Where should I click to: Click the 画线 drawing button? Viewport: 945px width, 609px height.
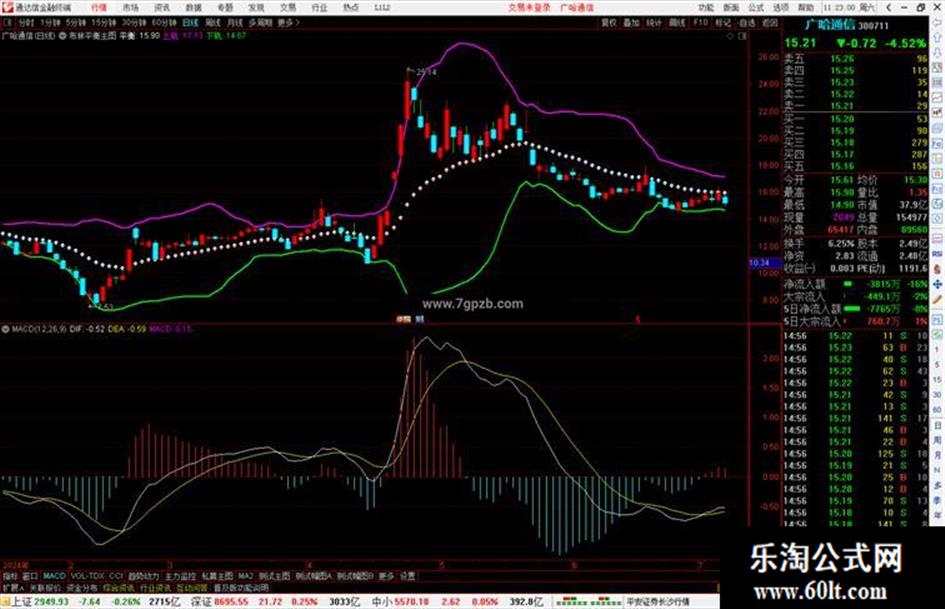click(677, 22)
